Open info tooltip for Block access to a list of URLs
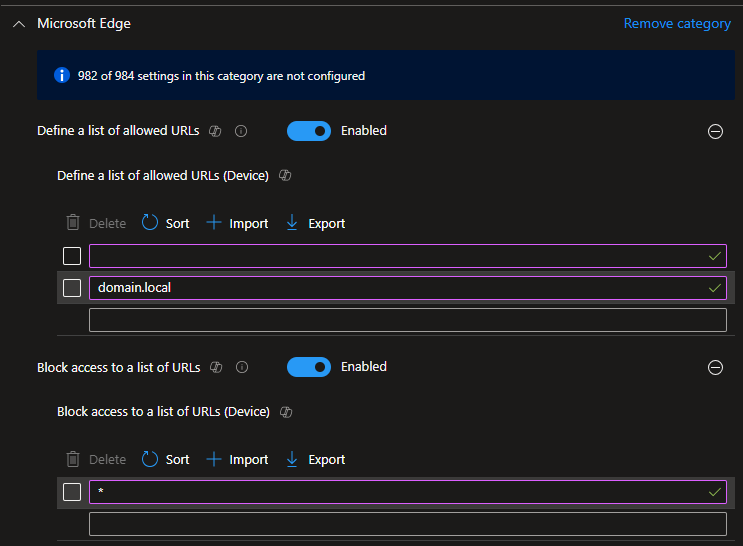The image size is (743, 546). coord(242,367)
